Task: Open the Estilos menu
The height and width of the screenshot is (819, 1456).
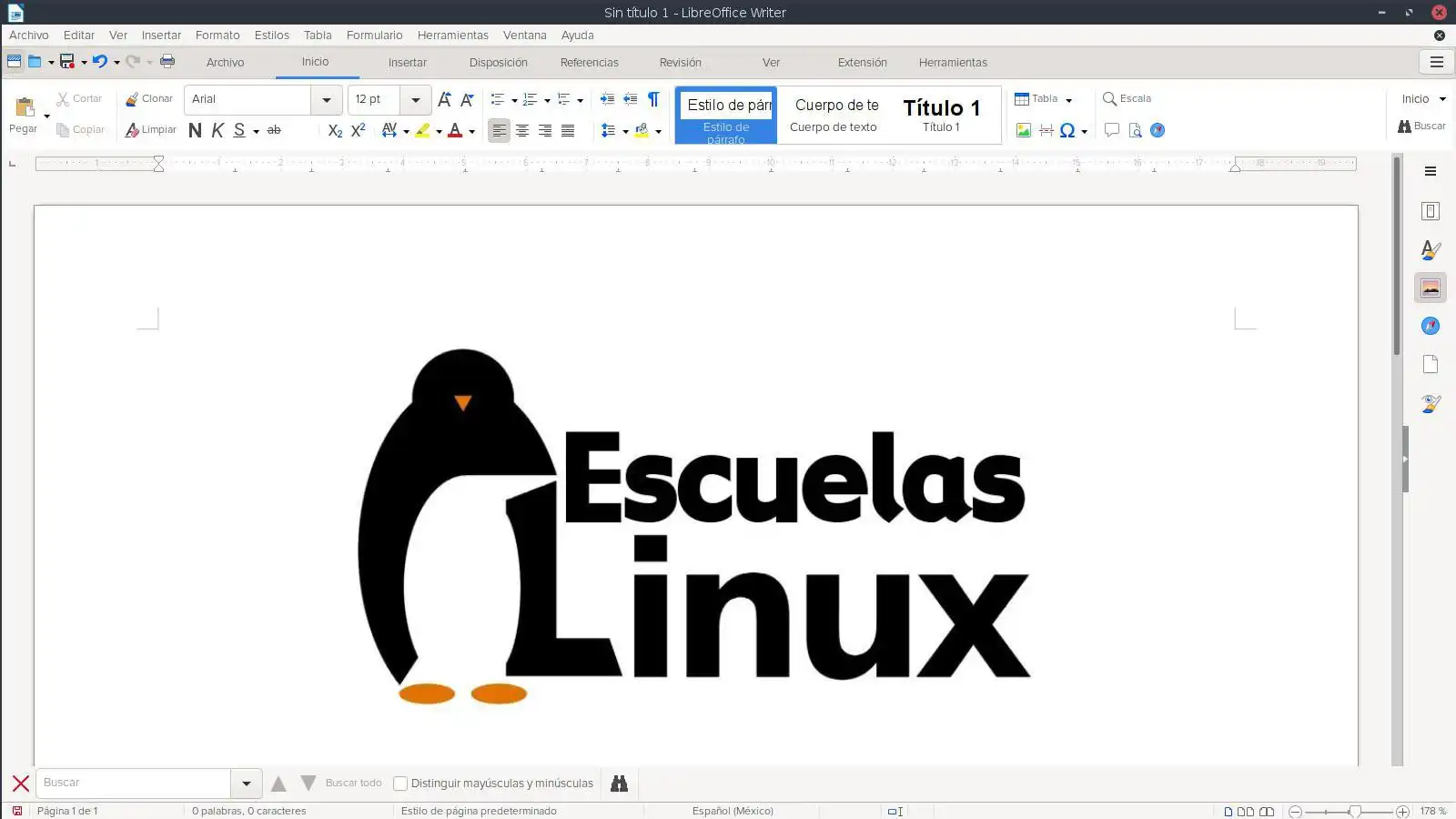Action: coord(272,35)
